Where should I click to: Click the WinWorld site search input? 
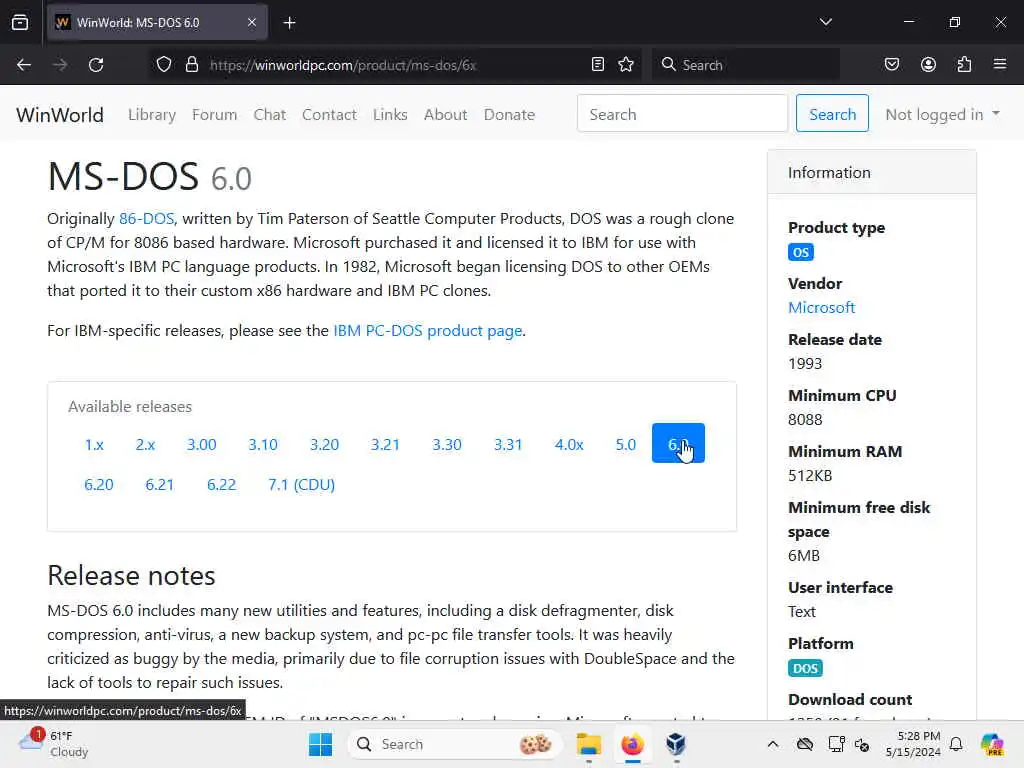[x=682, y=113]
